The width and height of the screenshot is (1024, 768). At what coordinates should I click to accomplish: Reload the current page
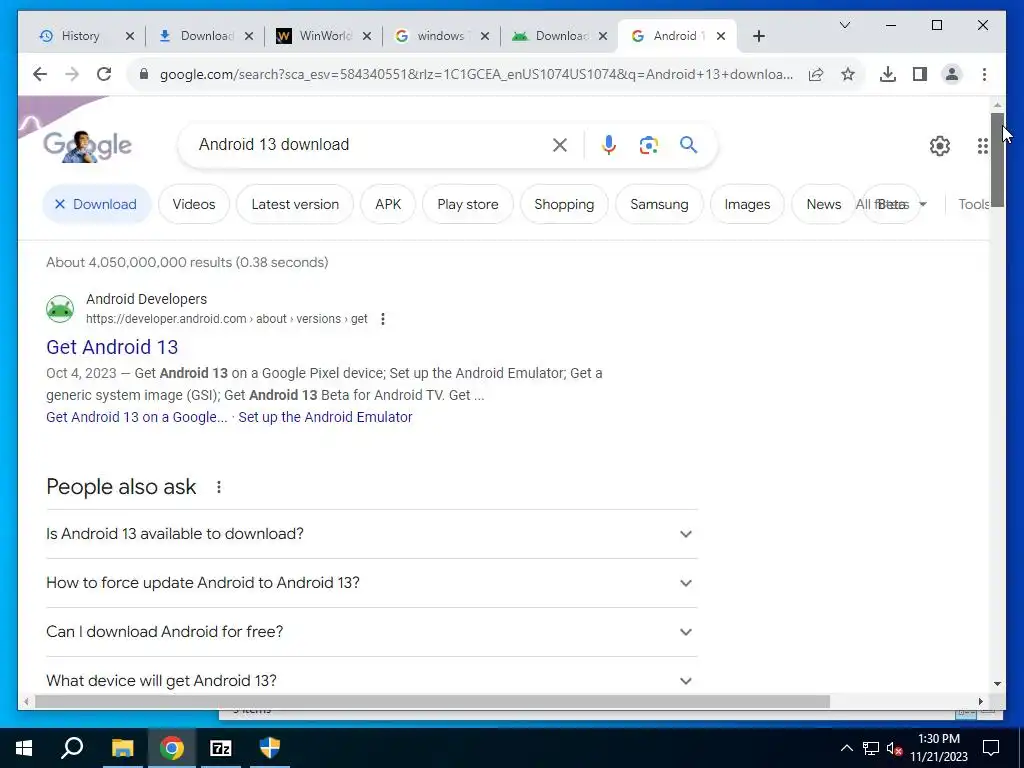pyautogui.click(x=104, y=74)
